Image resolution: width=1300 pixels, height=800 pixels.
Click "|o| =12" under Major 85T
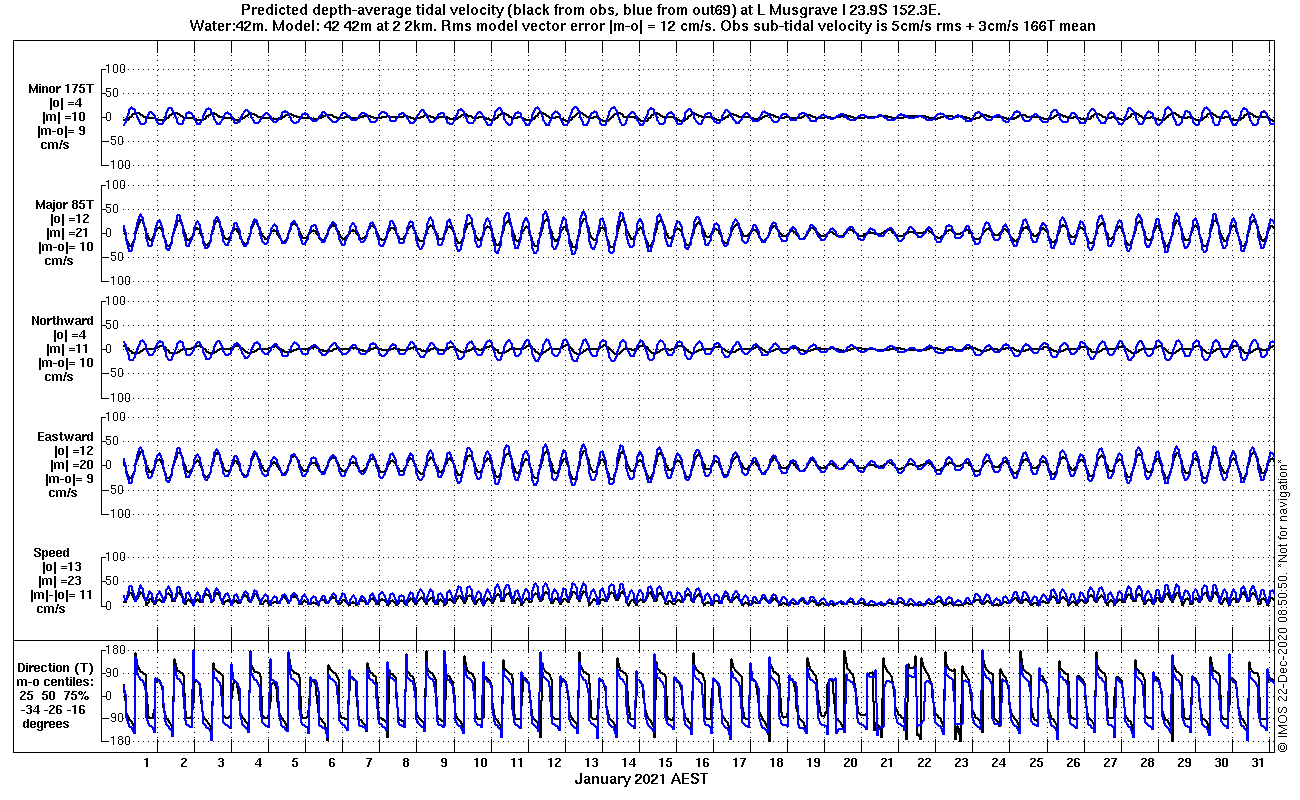coord(69,219)
